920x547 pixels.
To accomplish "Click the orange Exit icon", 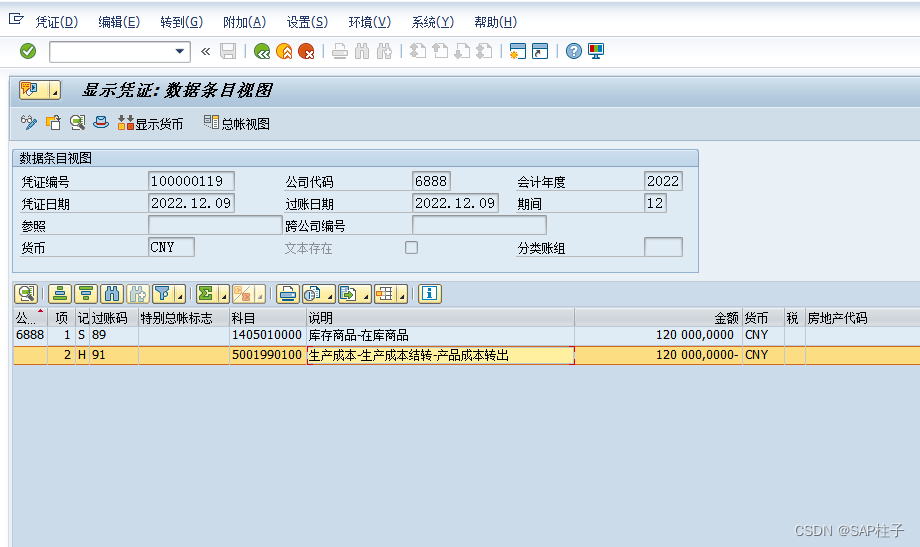I will [284, 52].
